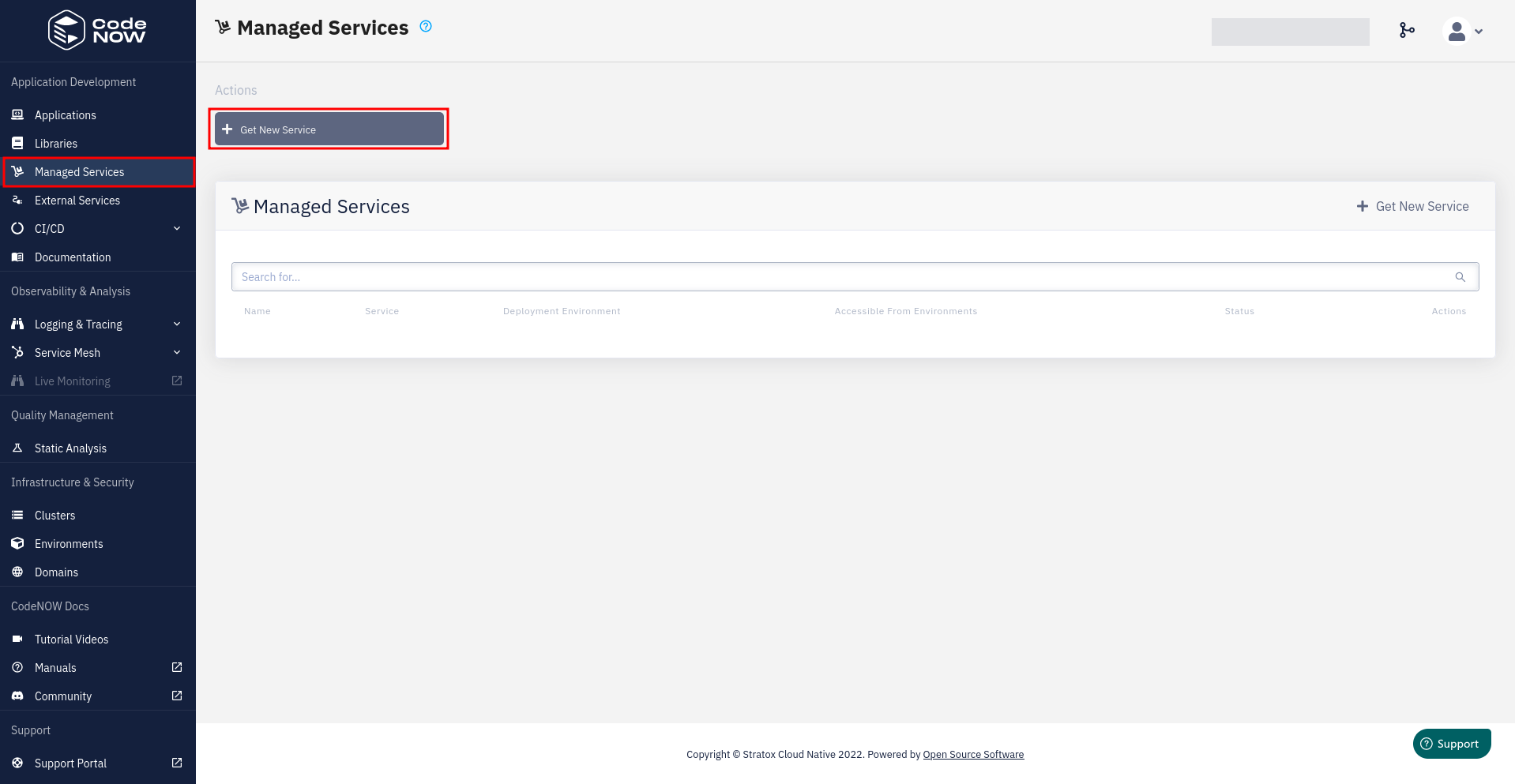
Task: Click the Support Portal lifebuoy icon
Action: click(17, 763)
